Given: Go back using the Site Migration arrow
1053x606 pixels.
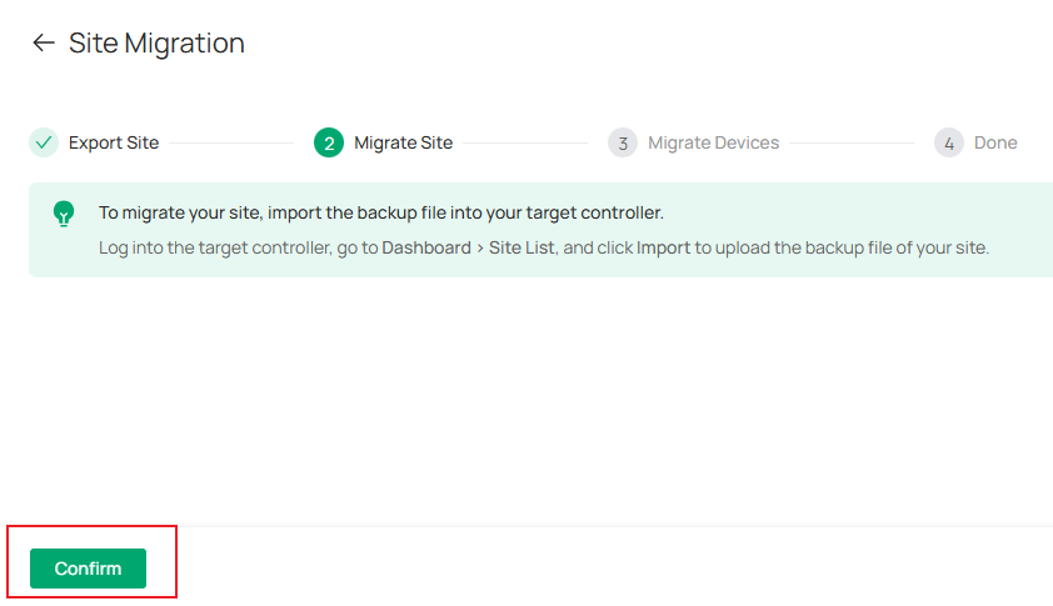Looking at the screenshot, I should [44, 43].
